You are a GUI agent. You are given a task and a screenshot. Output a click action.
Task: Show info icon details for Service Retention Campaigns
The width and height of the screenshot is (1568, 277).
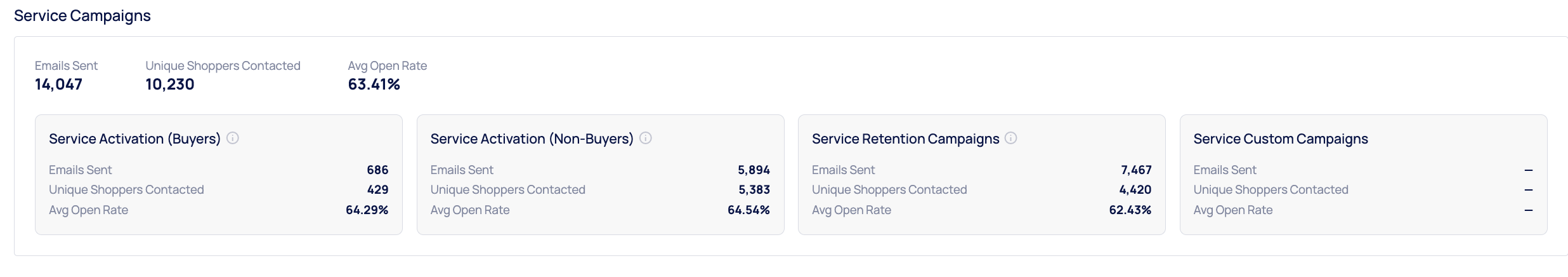tap(1011, 138)
